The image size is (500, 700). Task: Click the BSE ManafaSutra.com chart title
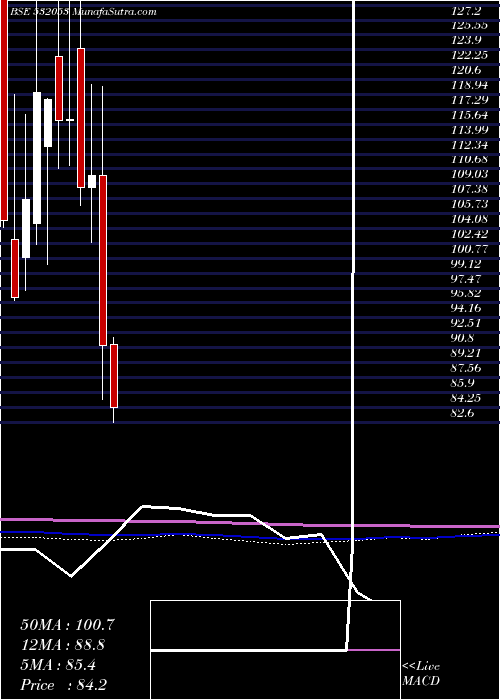tap(84, 12)
